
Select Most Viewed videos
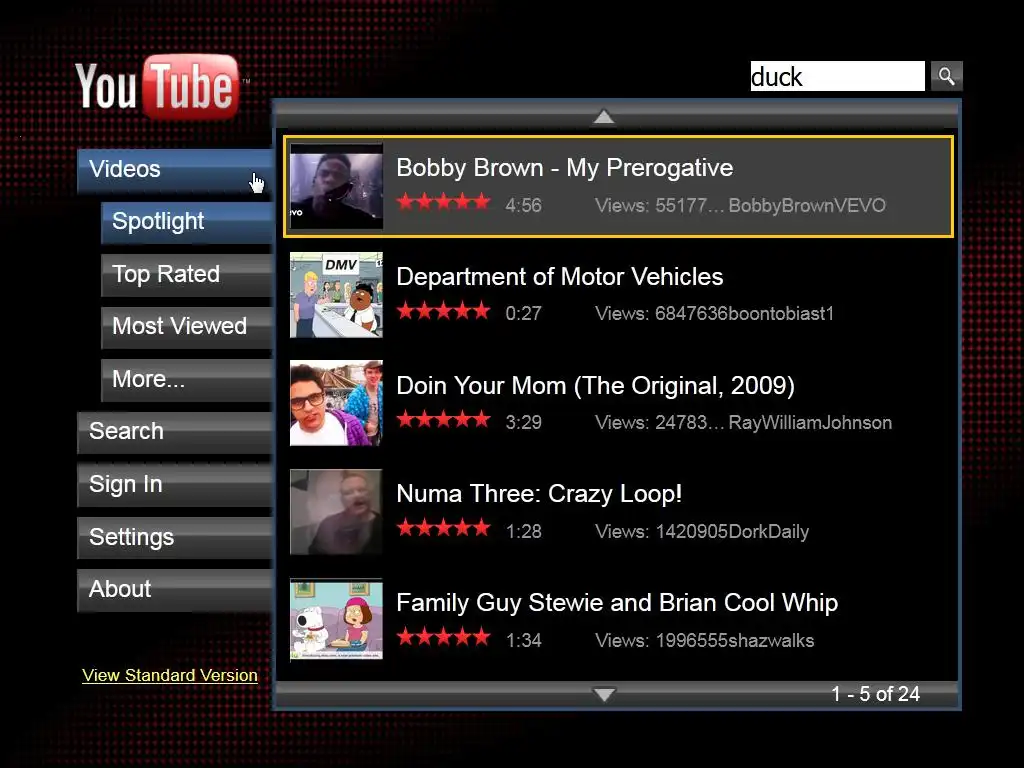tap(187, 327)
